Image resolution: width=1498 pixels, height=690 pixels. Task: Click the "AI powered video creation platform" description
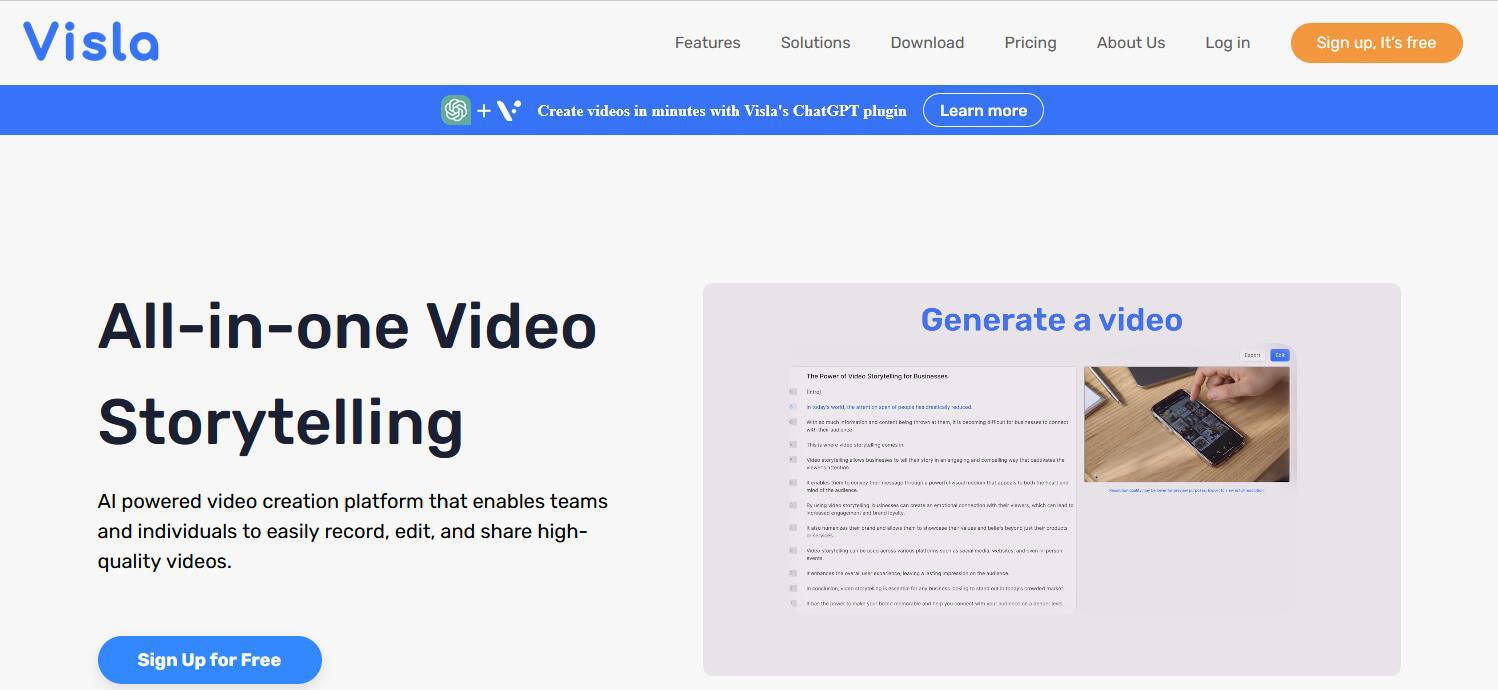pyautogui.click(x=353, y=531)
